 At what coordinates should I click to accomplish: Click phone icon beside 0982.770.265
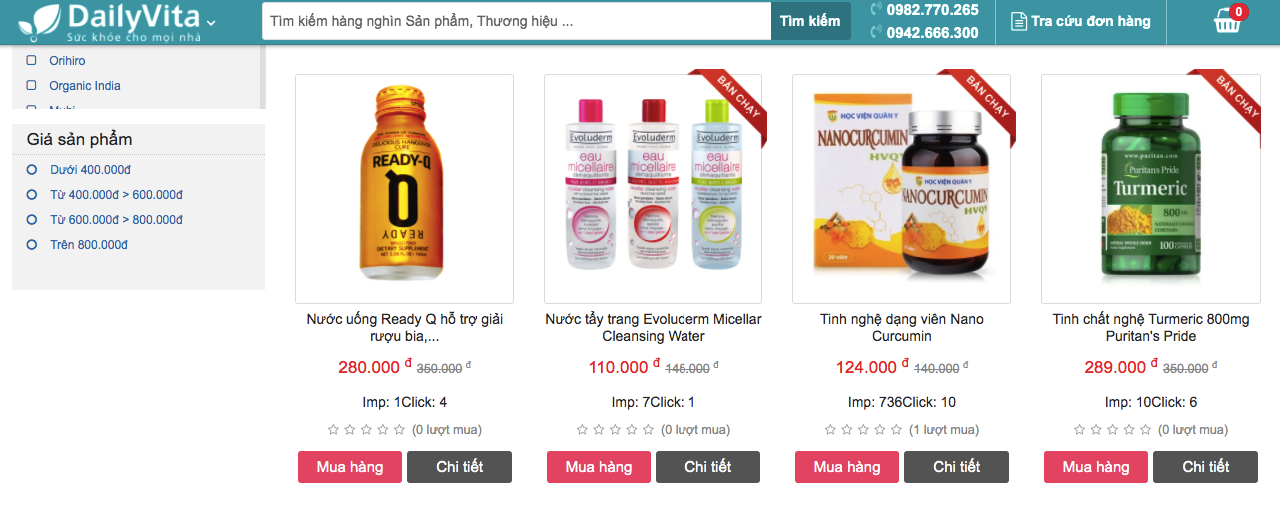coord(877,9)
